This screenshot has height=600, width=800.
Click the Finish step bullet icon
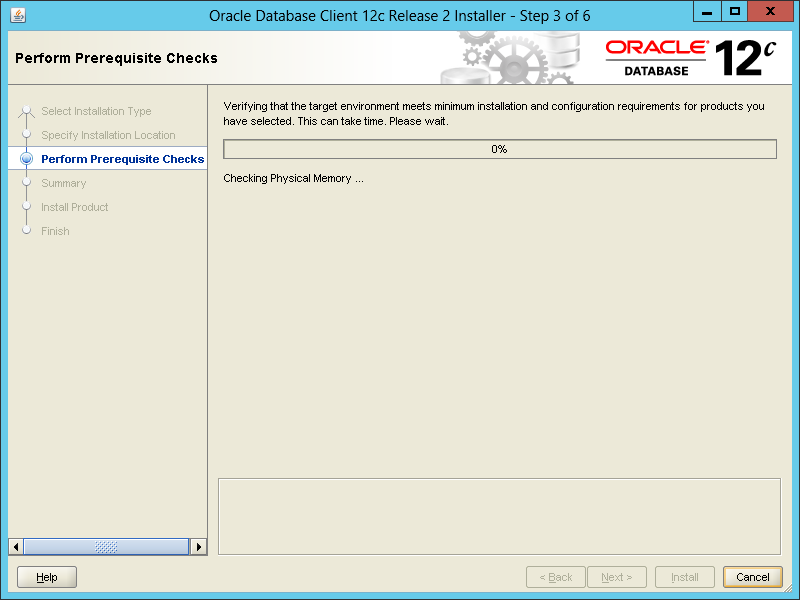coord(27,231)
